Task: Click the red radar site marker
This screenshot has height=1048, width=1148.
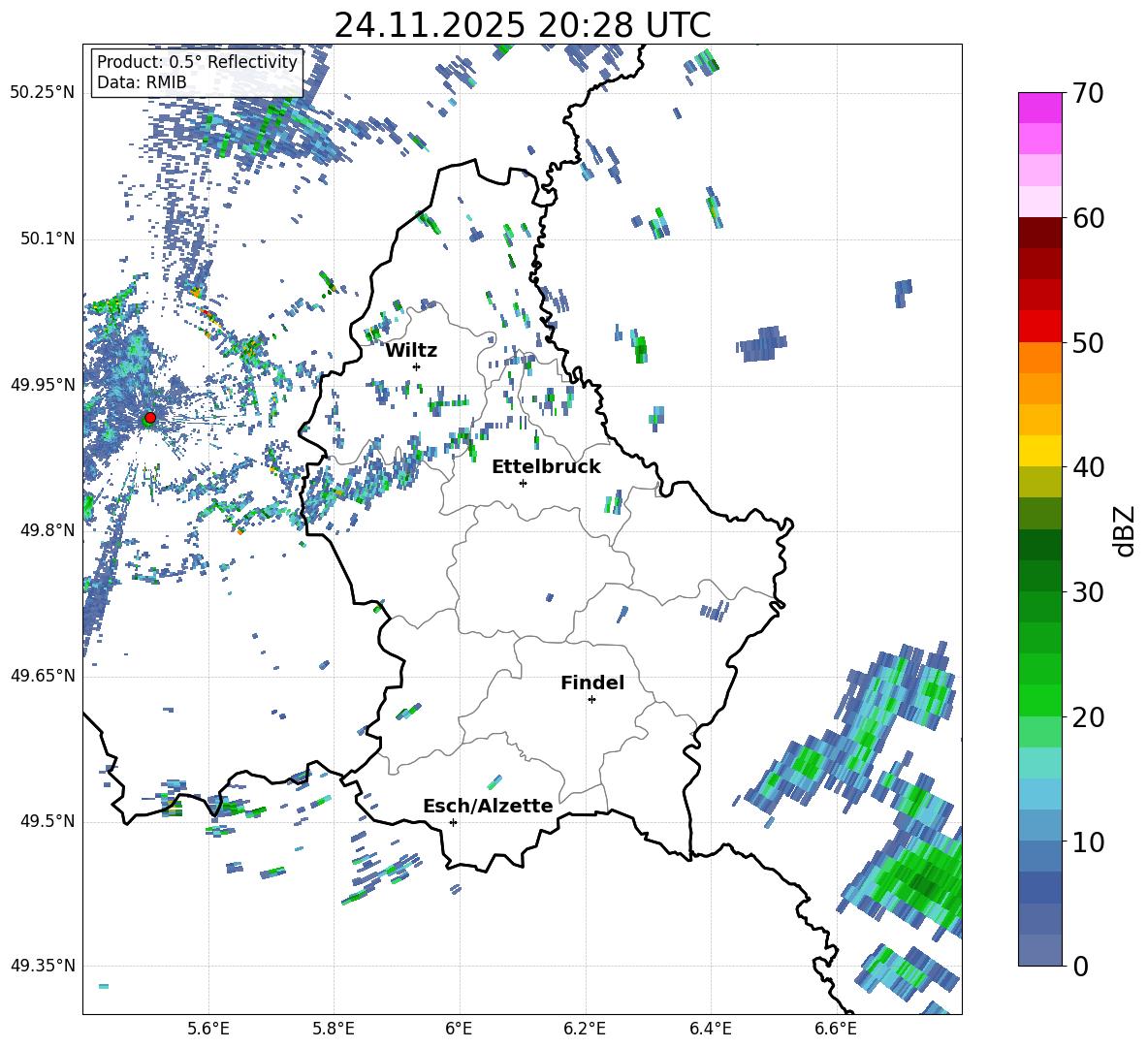Action: [150, 418]
